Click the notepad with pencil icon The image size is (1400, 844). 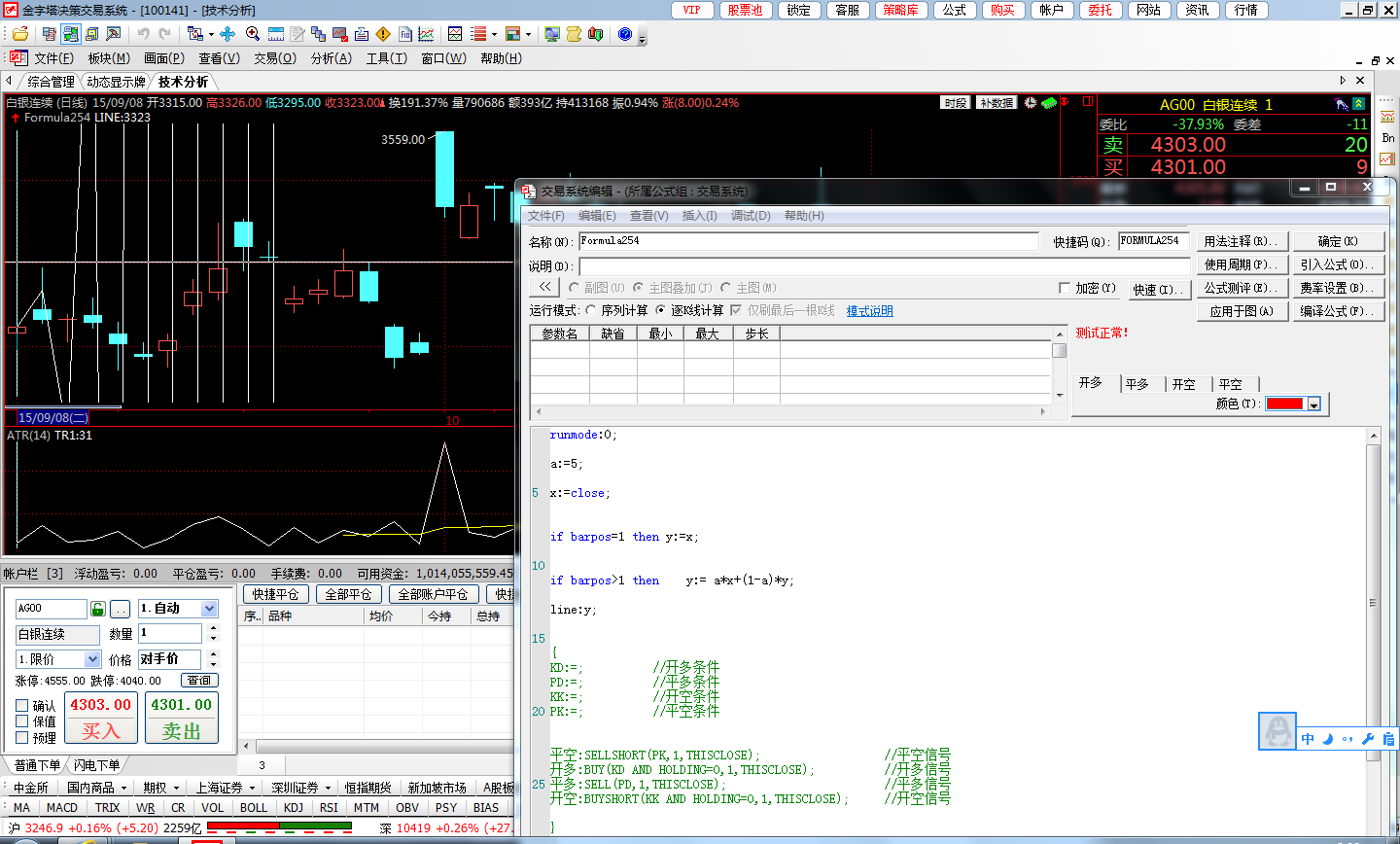point(297,34)
